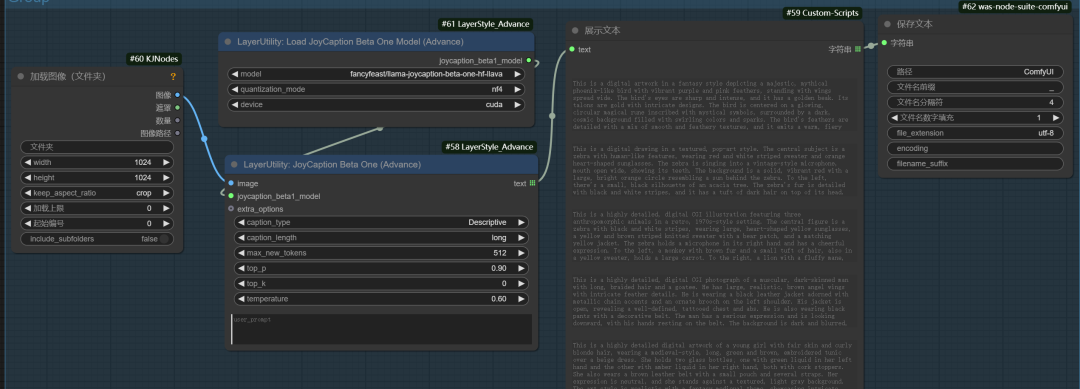
Task: Click the #59 Custom-Scripts badge
Action: 822,13
